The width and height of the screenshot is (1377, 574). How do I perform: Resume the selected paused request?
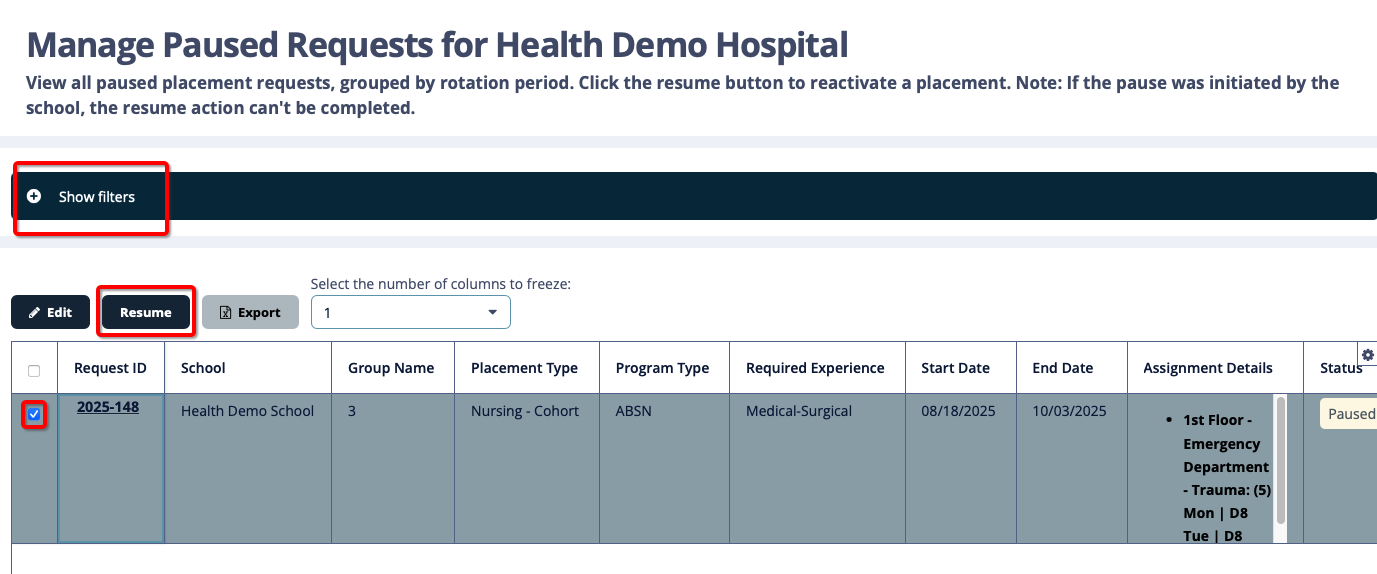click(146, 312)
